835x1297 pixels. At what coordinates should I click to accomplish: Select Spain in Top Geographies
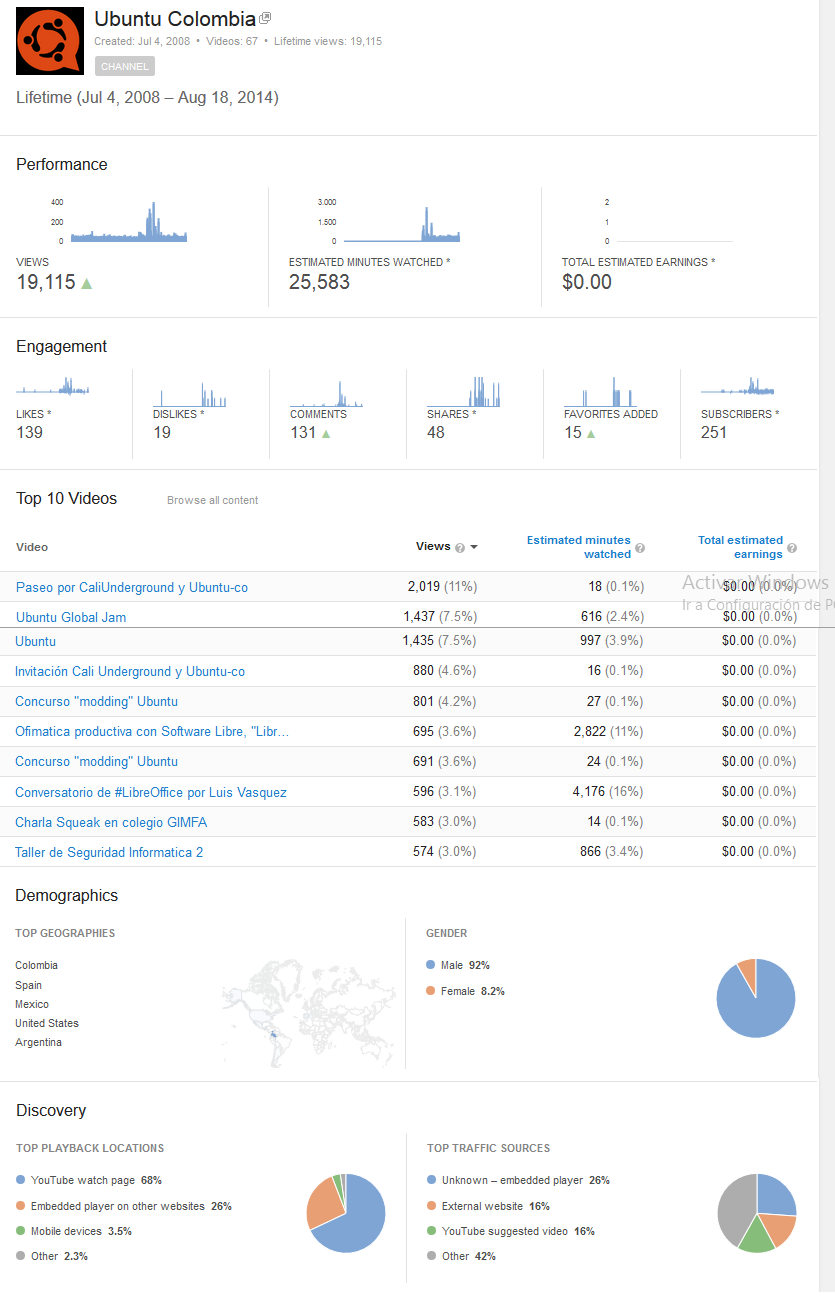(x=29, y=985)
